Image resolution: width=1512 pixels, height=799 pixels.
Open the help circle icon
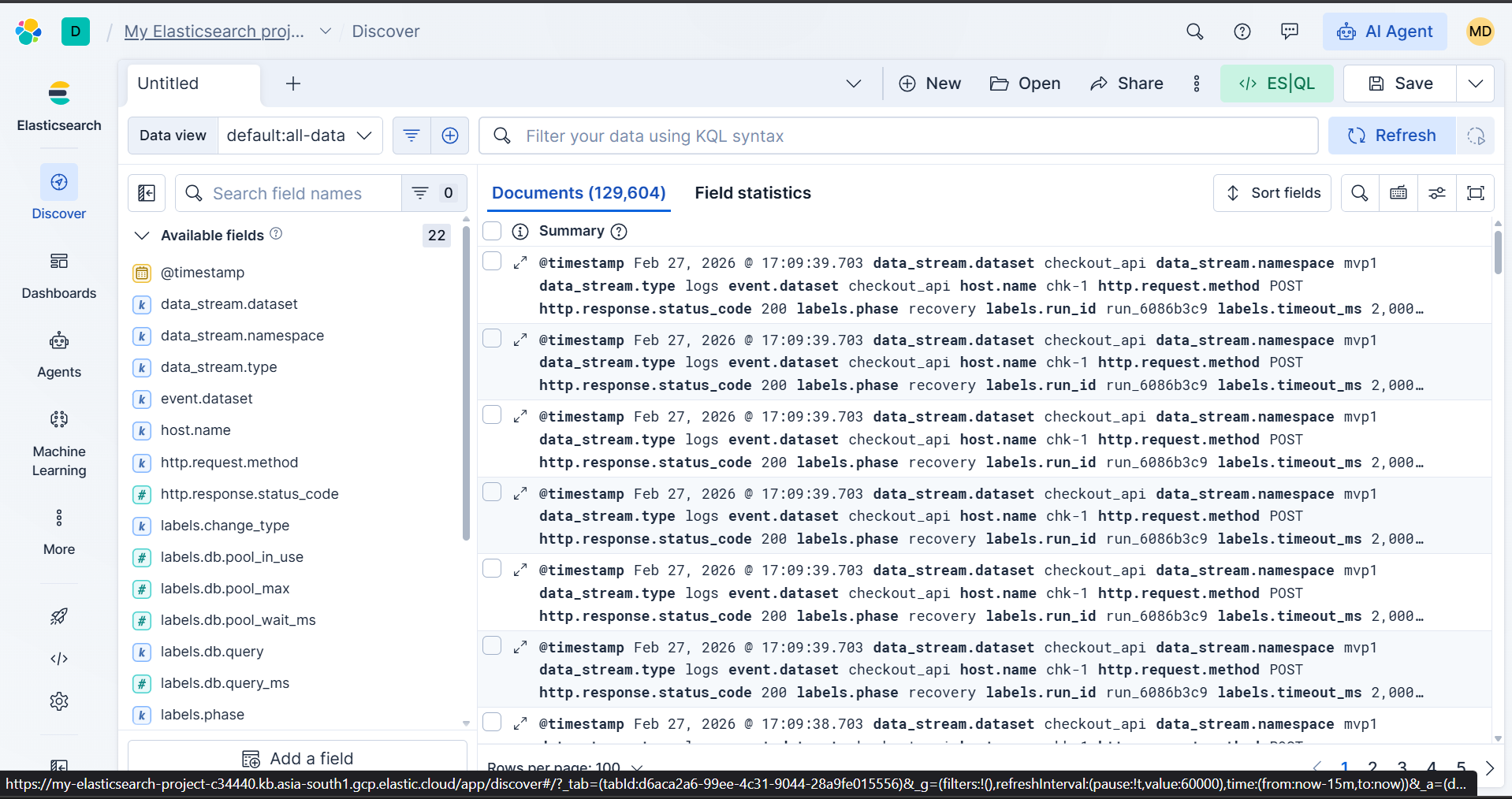point(1242,32)
